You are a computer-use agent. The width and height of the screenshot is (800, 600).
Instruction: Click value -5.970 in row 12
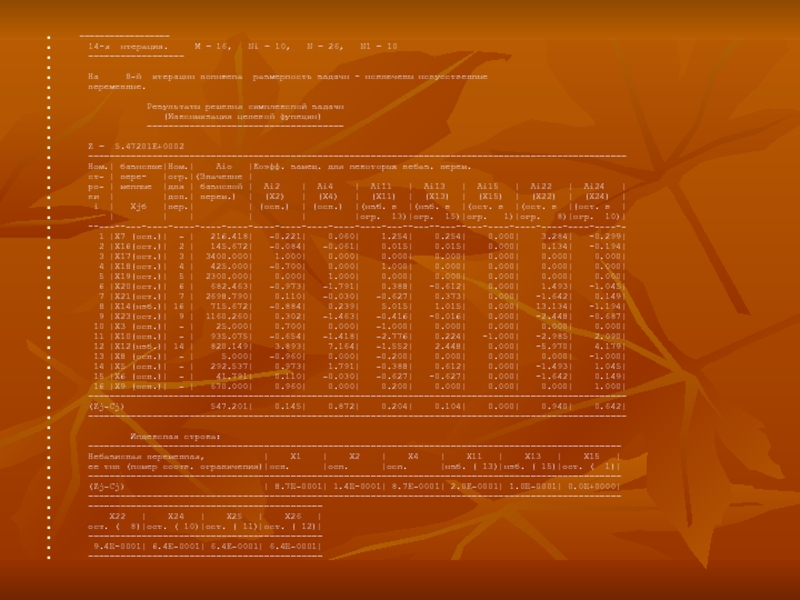point(551,346)
